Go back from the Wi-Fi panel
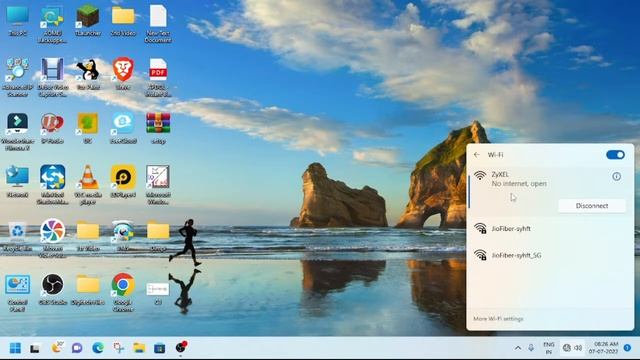 476,155
